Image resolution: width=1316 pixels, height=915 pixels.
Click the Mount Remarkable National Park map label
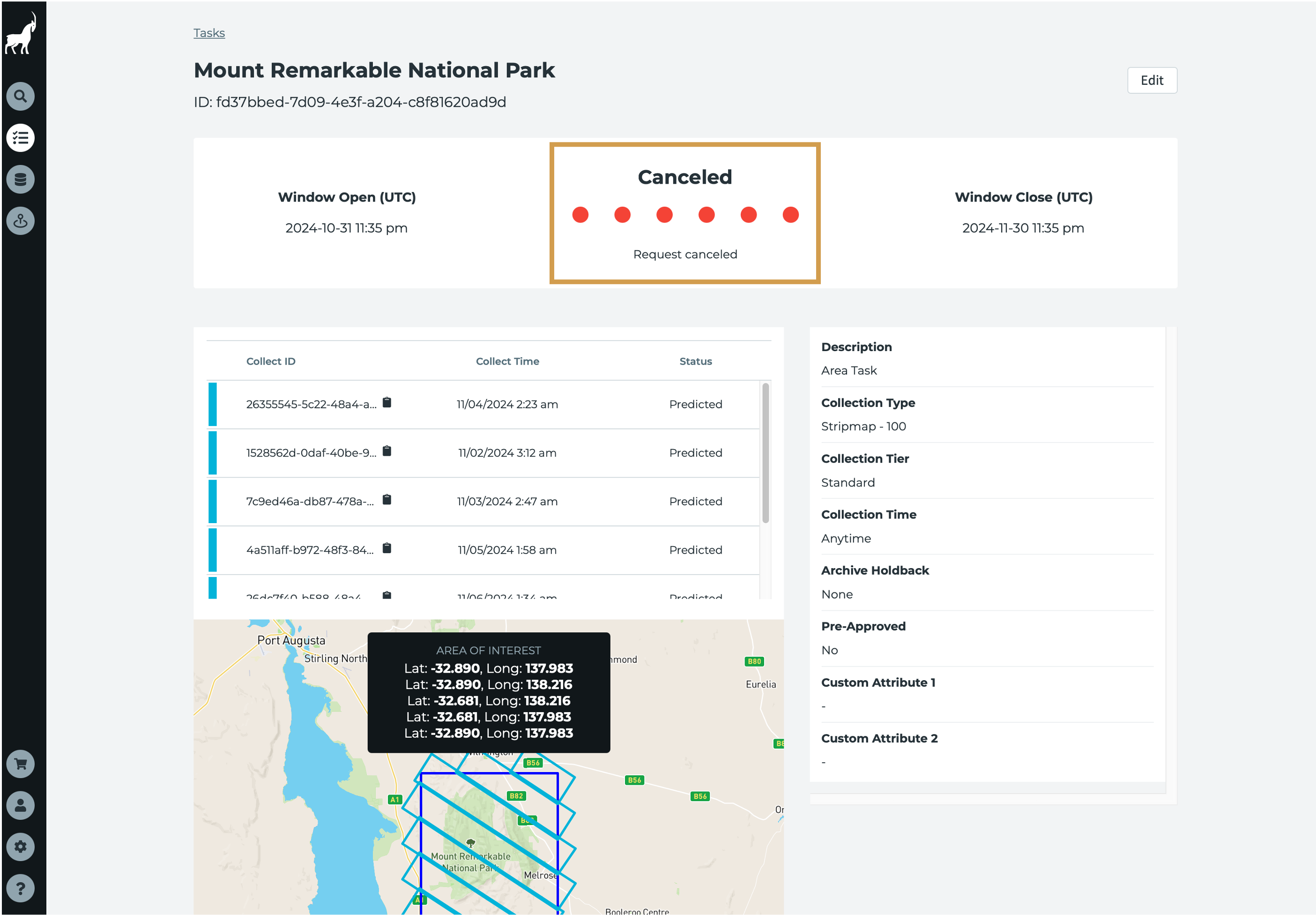470,862
